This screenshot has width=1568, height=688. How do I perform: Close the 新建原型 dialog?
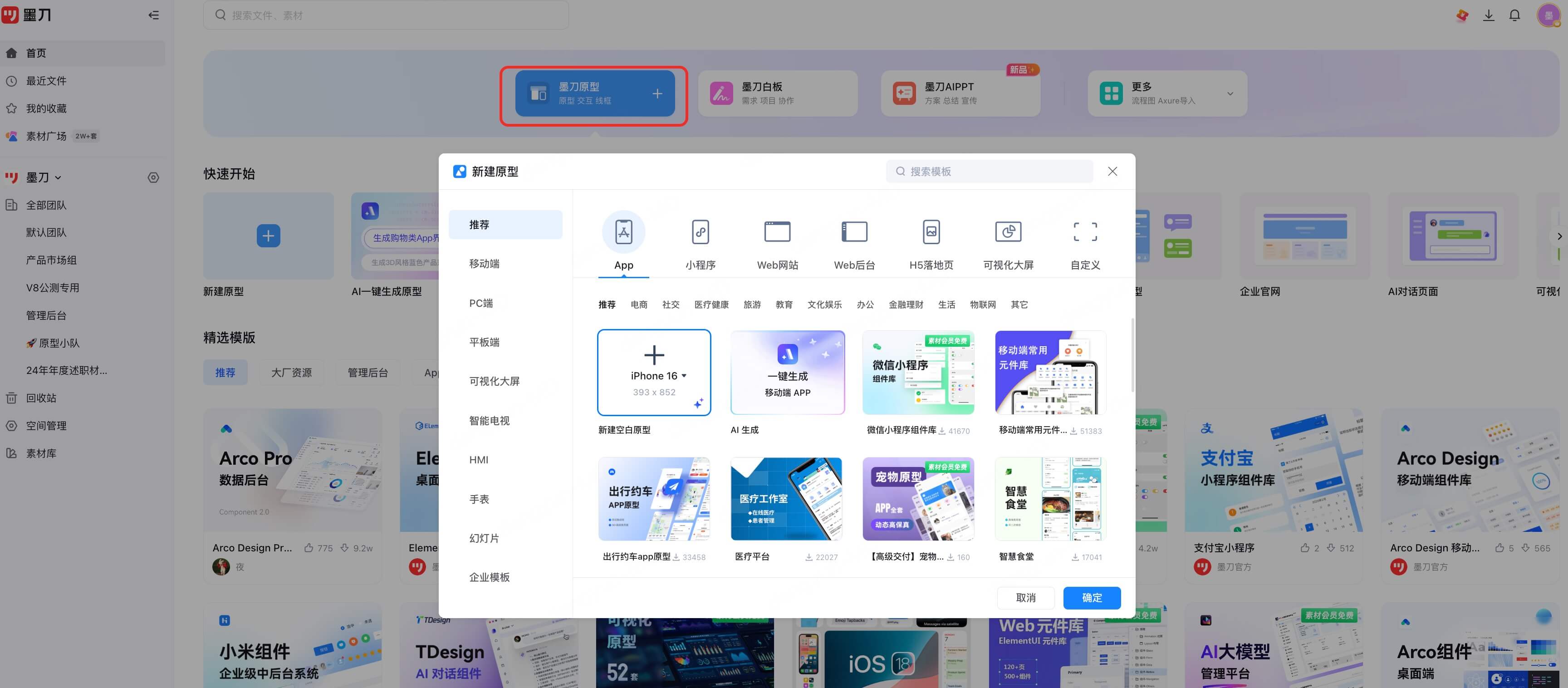point(1112,172)
